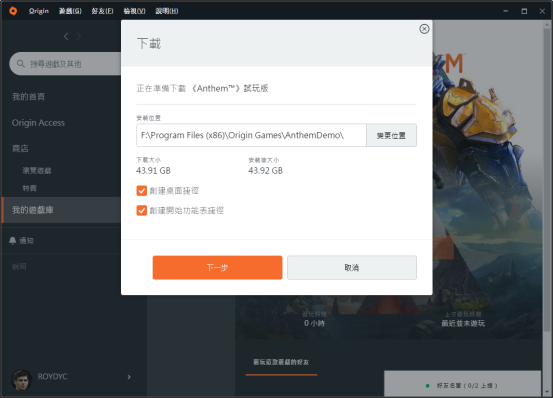Click the vertical scrollbar on the right

click(x=547, y=180)
